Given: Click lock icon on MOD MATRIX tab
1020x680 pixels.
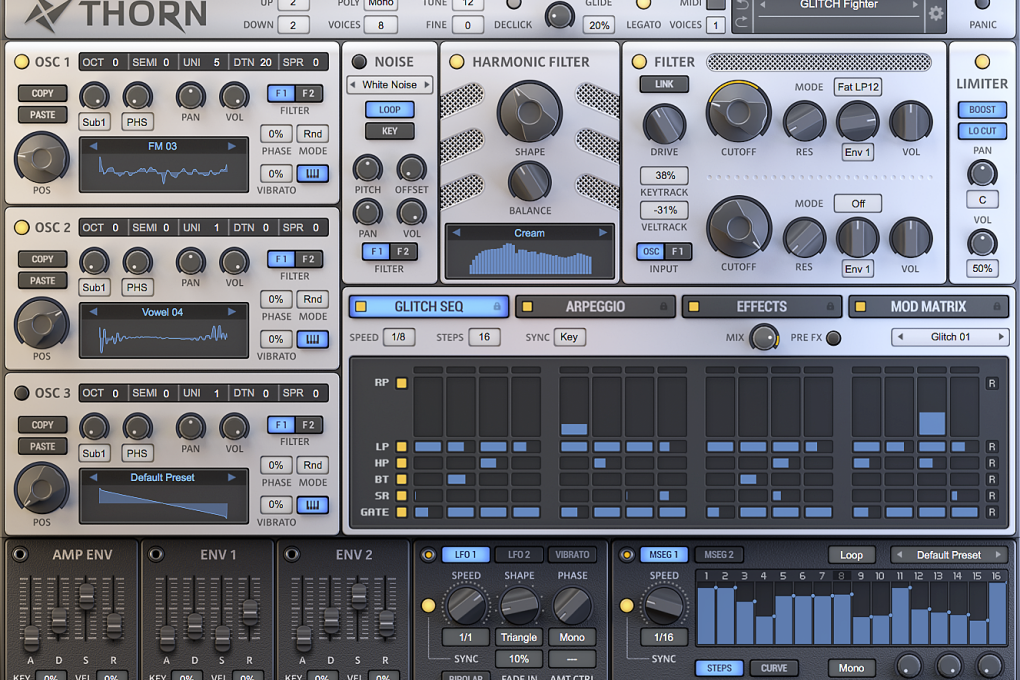Looking at the screenshot, I should tap(997, 306).
